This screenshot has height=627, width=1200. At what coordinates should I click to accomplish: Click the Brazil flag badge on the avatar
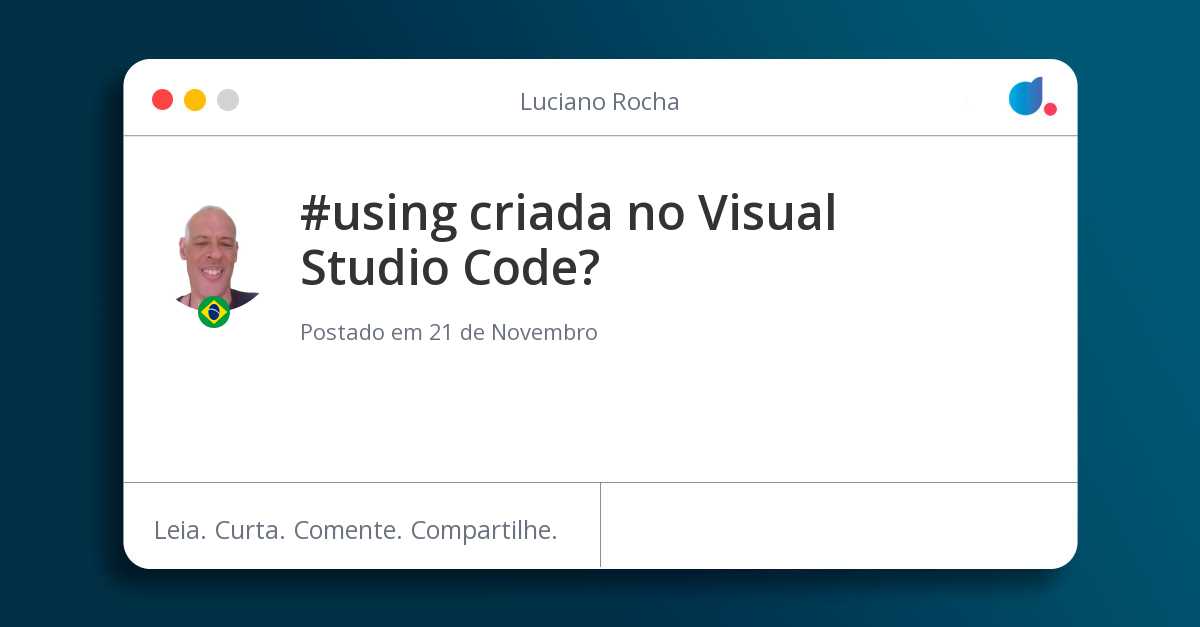coord(214,312)
